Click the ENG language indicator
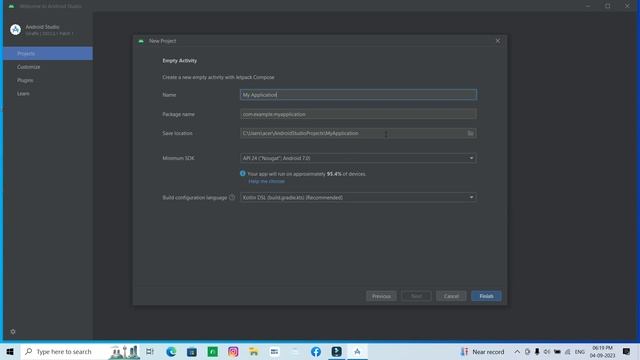The width and height of the screenshot is (640, 360). (580, 351)
